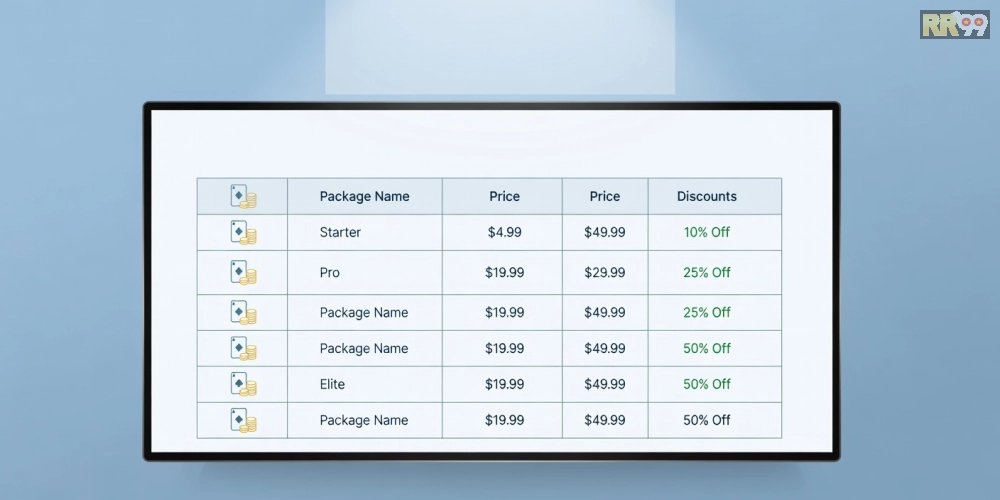This screenshot has width=1000, height=500.
Task: Select the Pro package name
Action: click(x=330, y=272)
